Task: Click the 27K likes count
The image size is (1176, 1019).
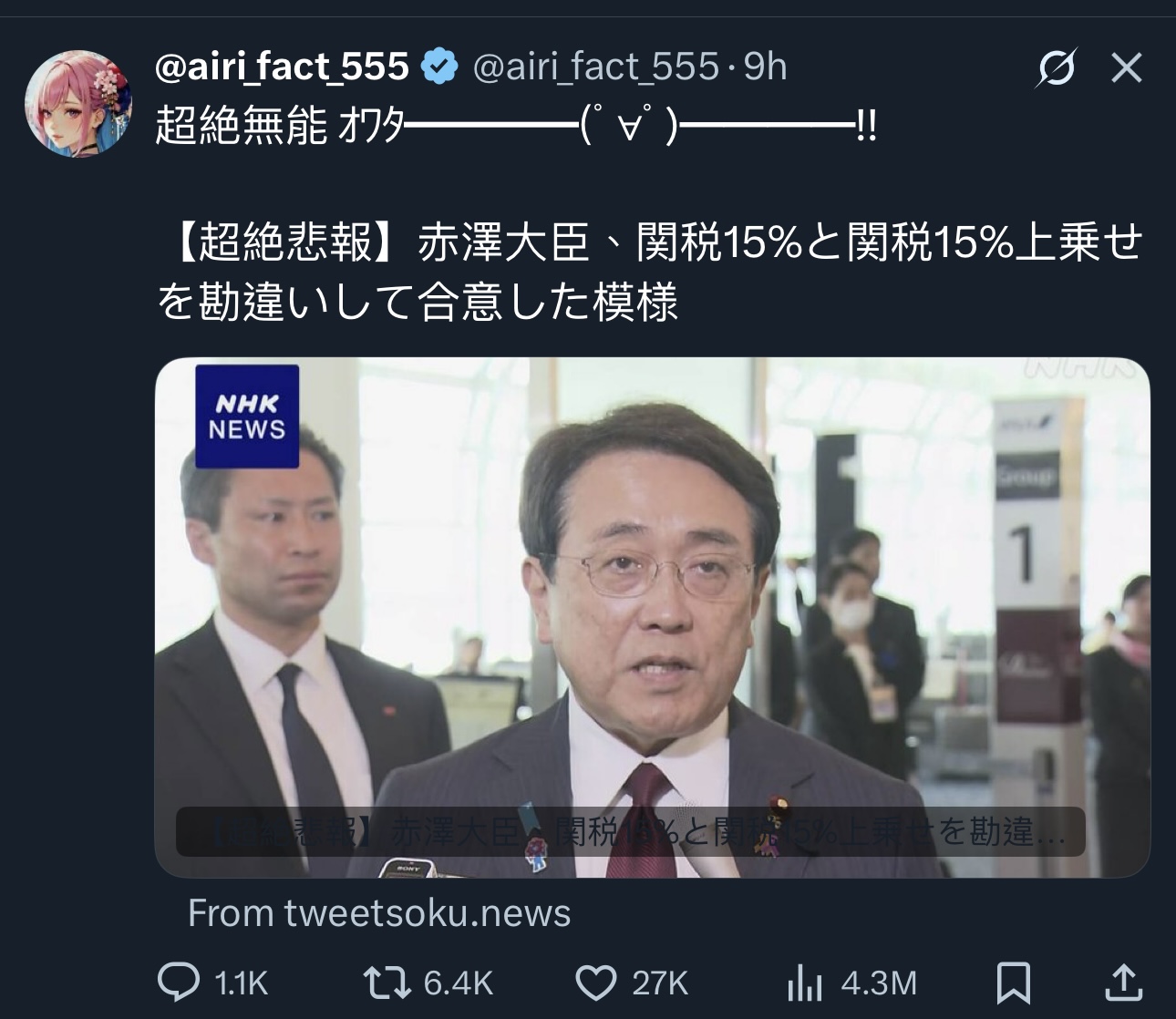Action: click(660, 983)
